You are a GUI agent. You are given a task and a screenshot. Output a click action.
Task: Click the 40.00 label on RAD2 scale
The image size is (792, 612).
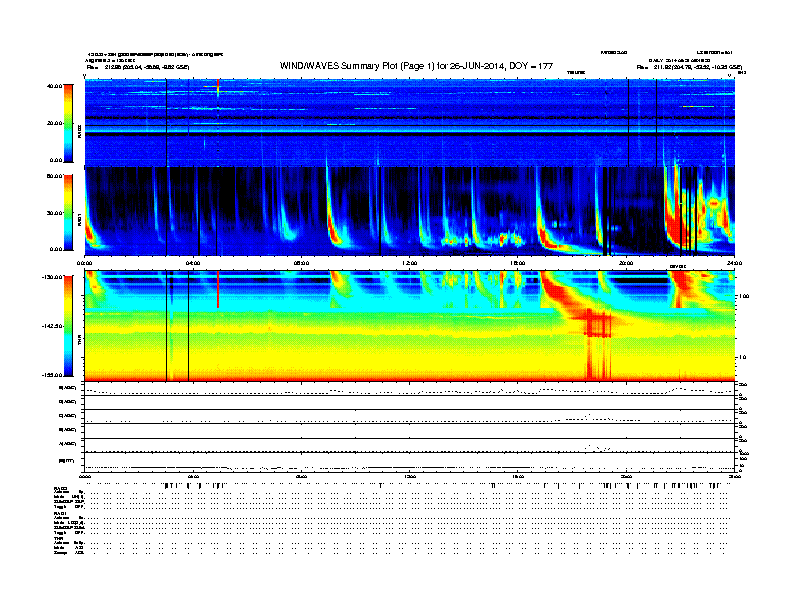pyautogui.click(x=54, y=86)
